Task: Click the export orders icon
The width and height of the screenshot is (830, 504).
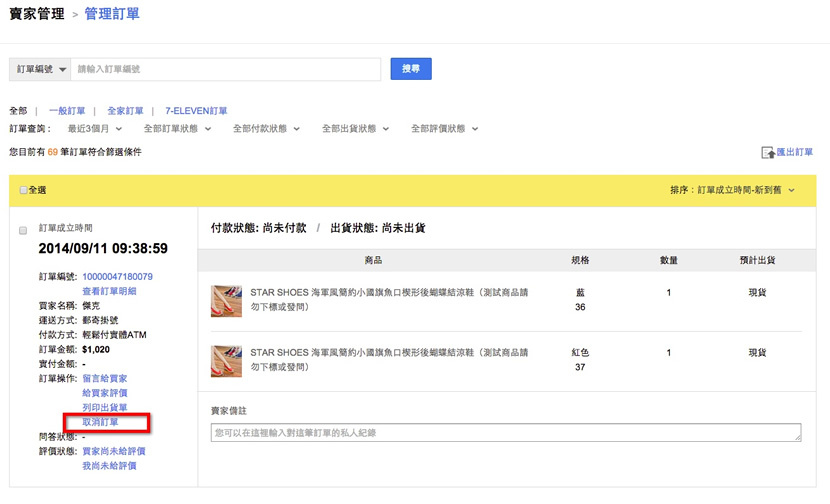Action: (767, 153)
